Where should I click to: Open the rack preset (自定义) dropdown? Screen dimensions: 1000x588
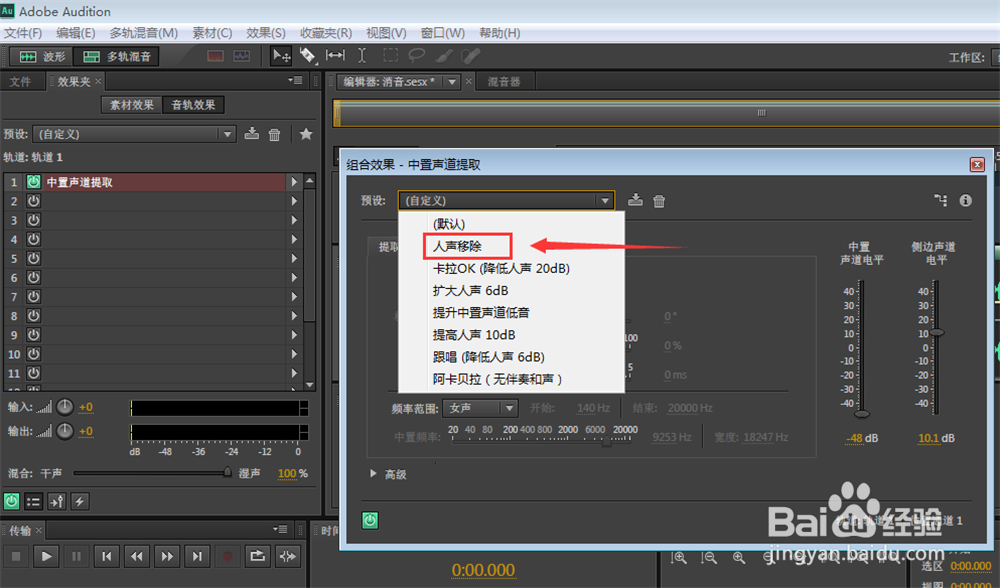(134, 134)
